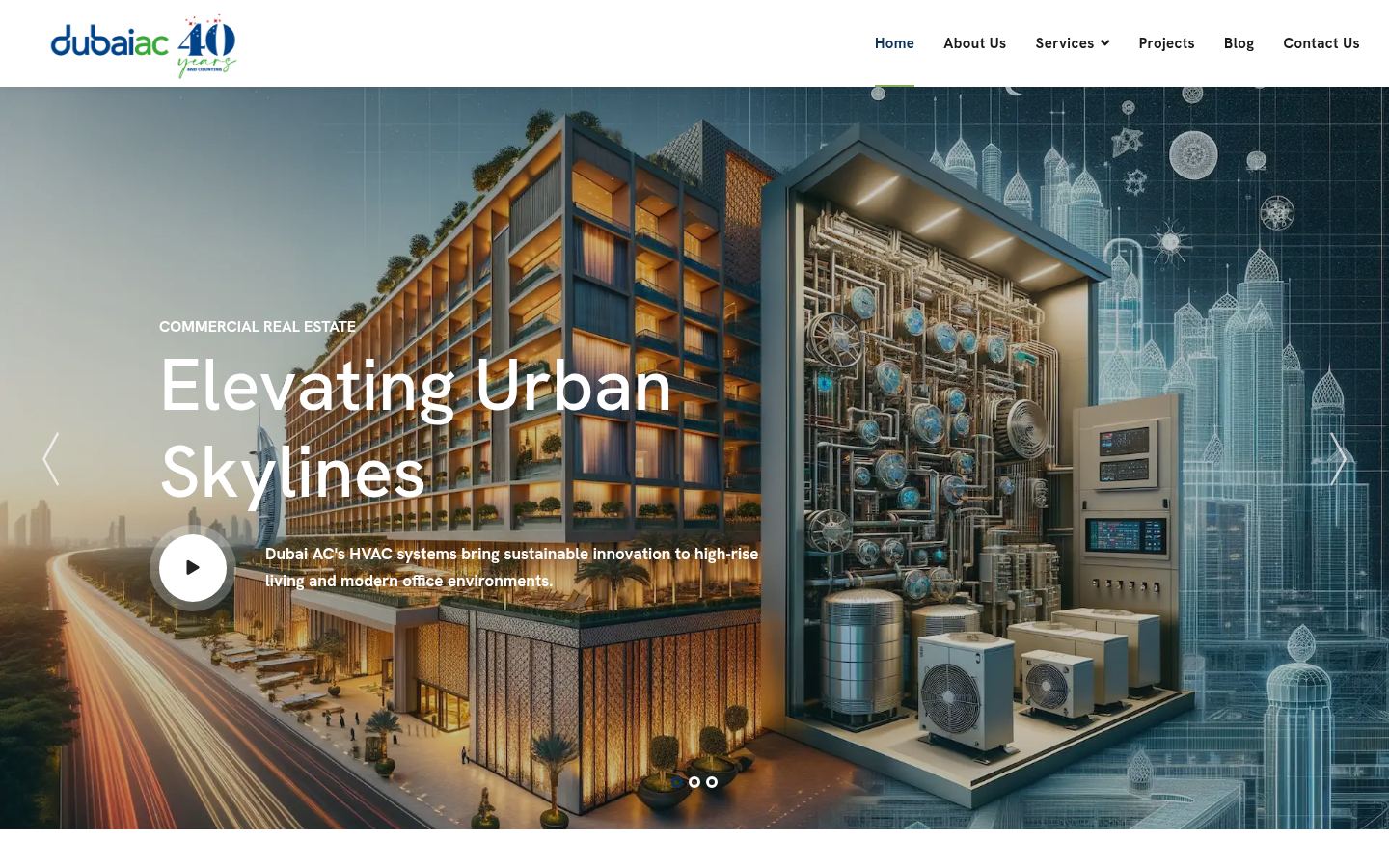Click the dubaiac 40 years logo
This screenshot has width=1389, height=868.
point(143,45)
